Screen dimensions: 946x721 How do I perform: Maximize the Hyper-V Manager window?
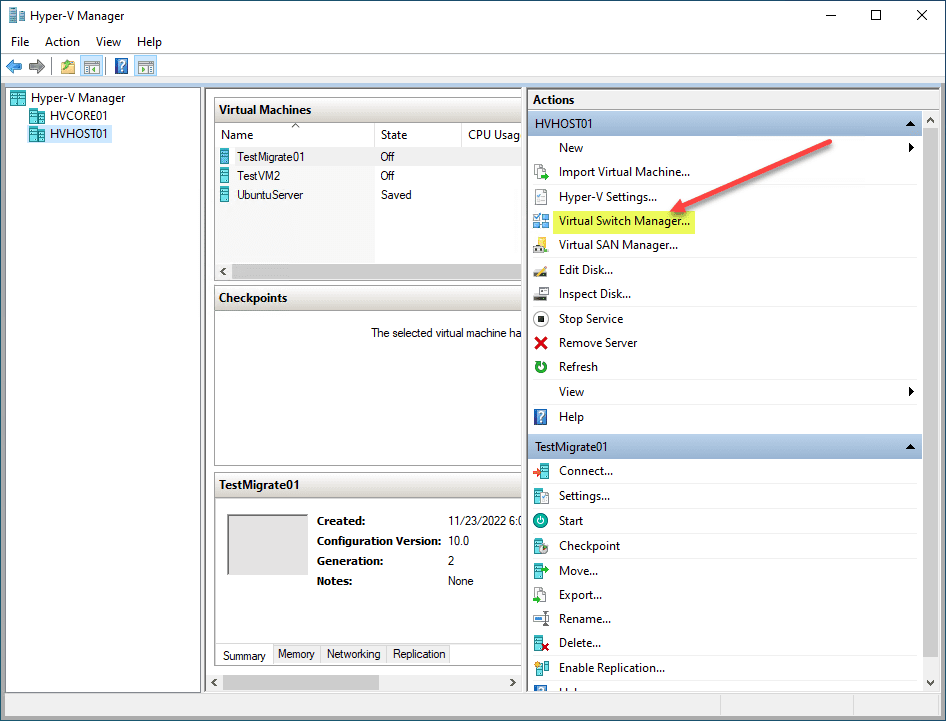(x=876, y=15)
